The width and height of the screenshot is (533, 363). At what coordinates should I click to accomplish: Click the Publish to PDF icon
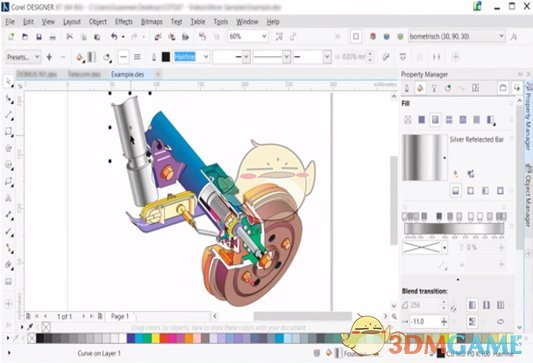coord(185,37)
